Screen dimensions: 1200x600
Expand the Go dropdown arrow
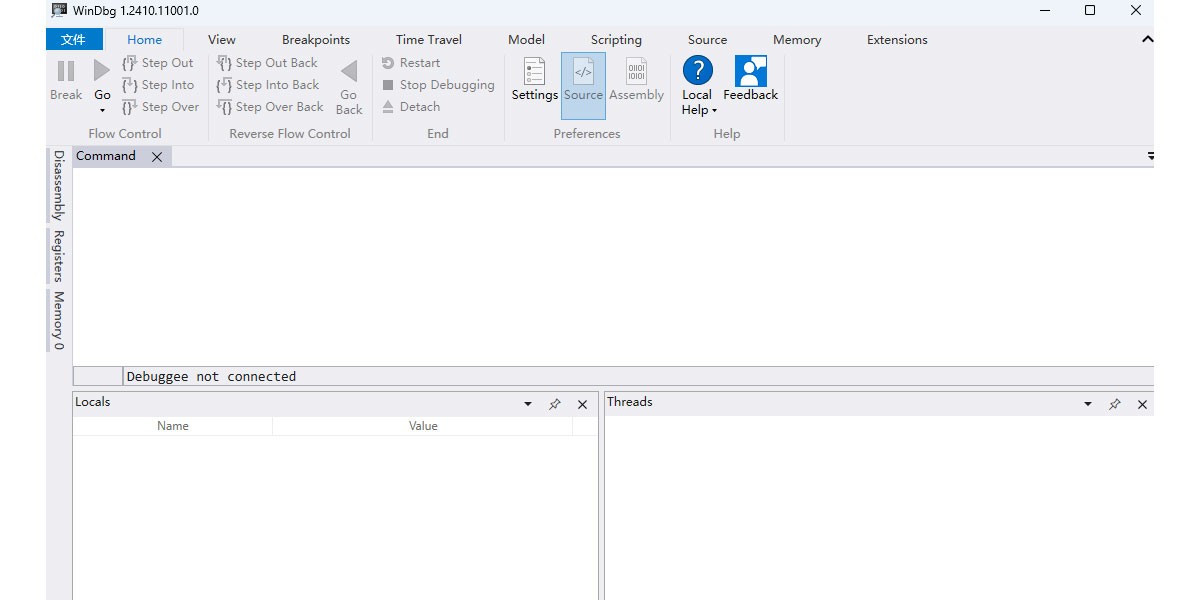[102, 110]
